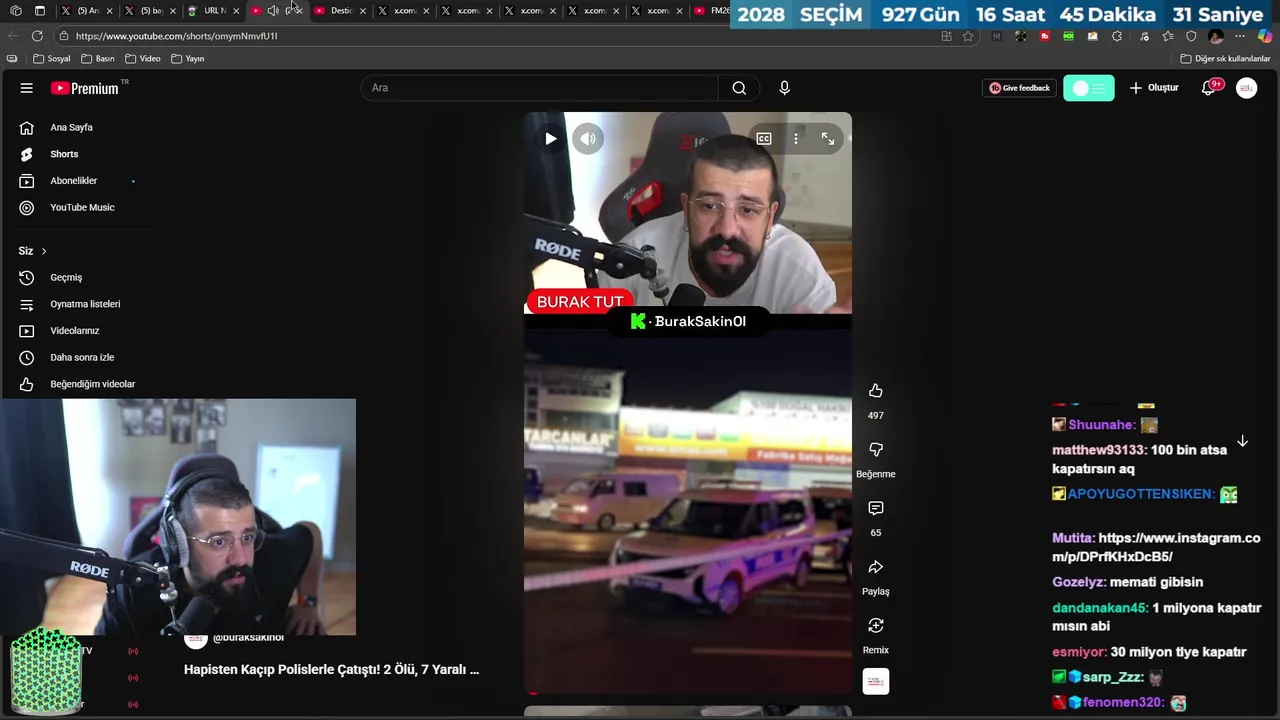
Task: Open Beğendiğim videolar list
Action: tap(92, 384)
